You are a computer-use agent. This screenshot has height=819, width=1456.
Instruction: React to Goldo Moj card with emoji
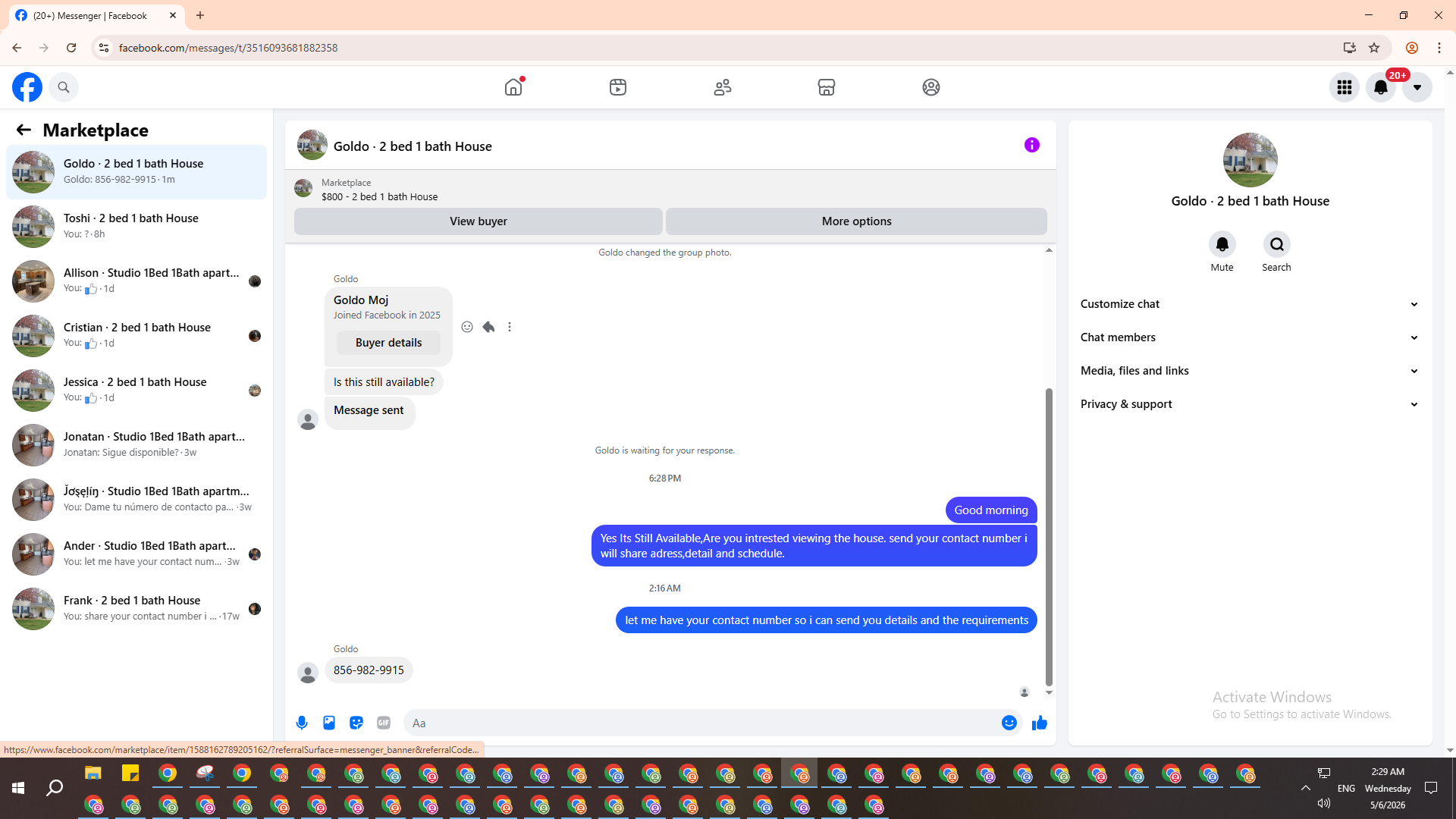tap(467, 327)
